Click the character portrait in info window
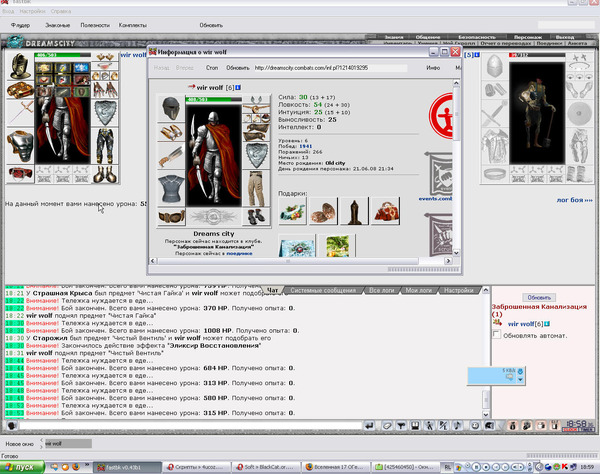This screenshot has width=600, height=474. [x=214, y=155]
